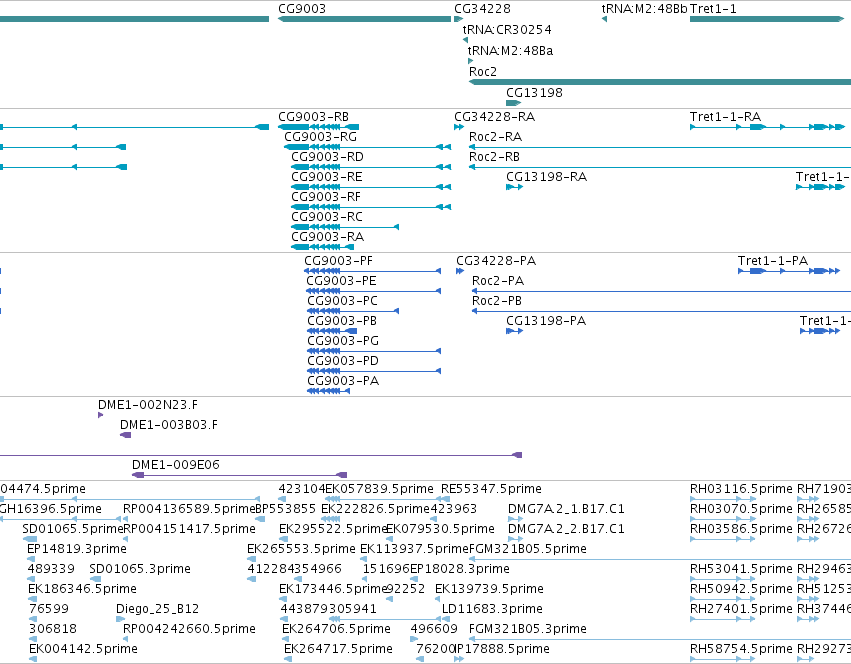Image resolution: width=851 pixels, height=664 pixels.
Task: Click protein CG9003-PE
Action: [x=373, y=291]
